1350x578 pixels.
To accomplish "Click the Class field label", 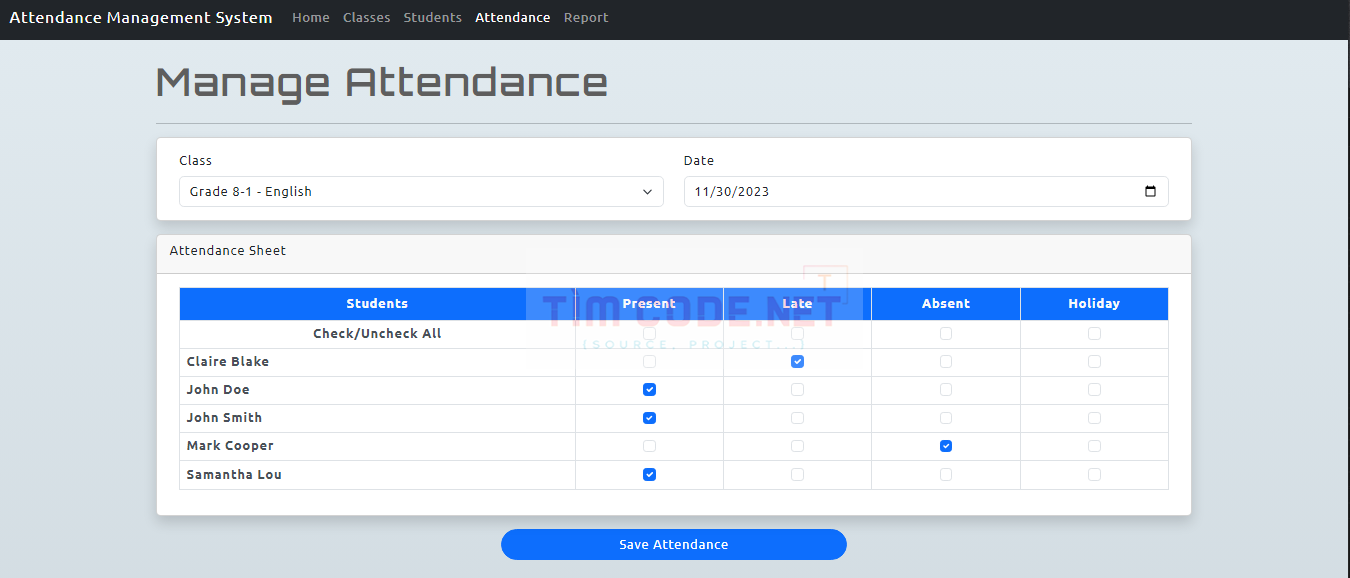I will (x=196, y=160).
